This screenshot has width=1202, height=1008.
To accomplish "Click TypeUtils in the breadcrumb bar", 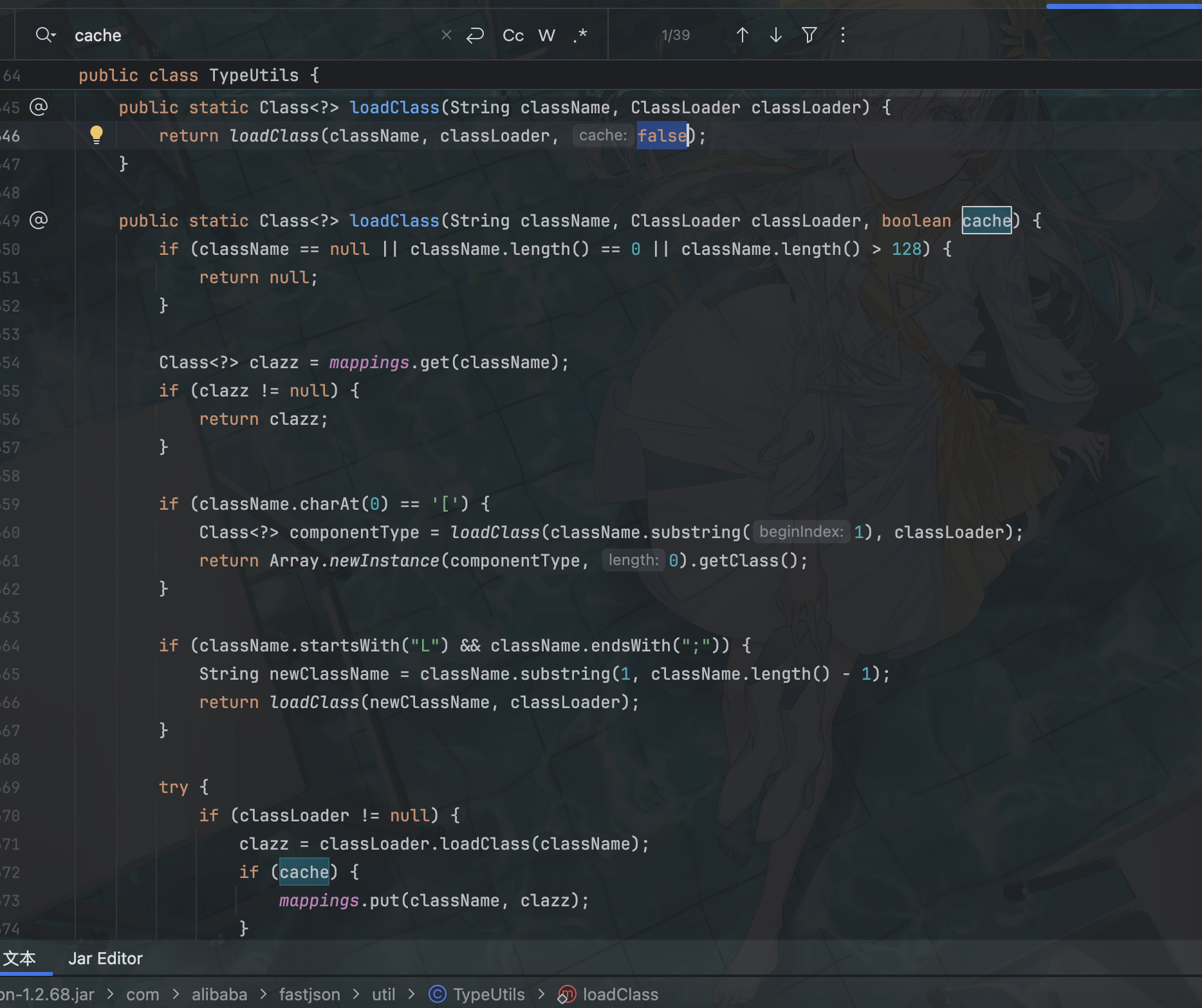I will 488,994.
